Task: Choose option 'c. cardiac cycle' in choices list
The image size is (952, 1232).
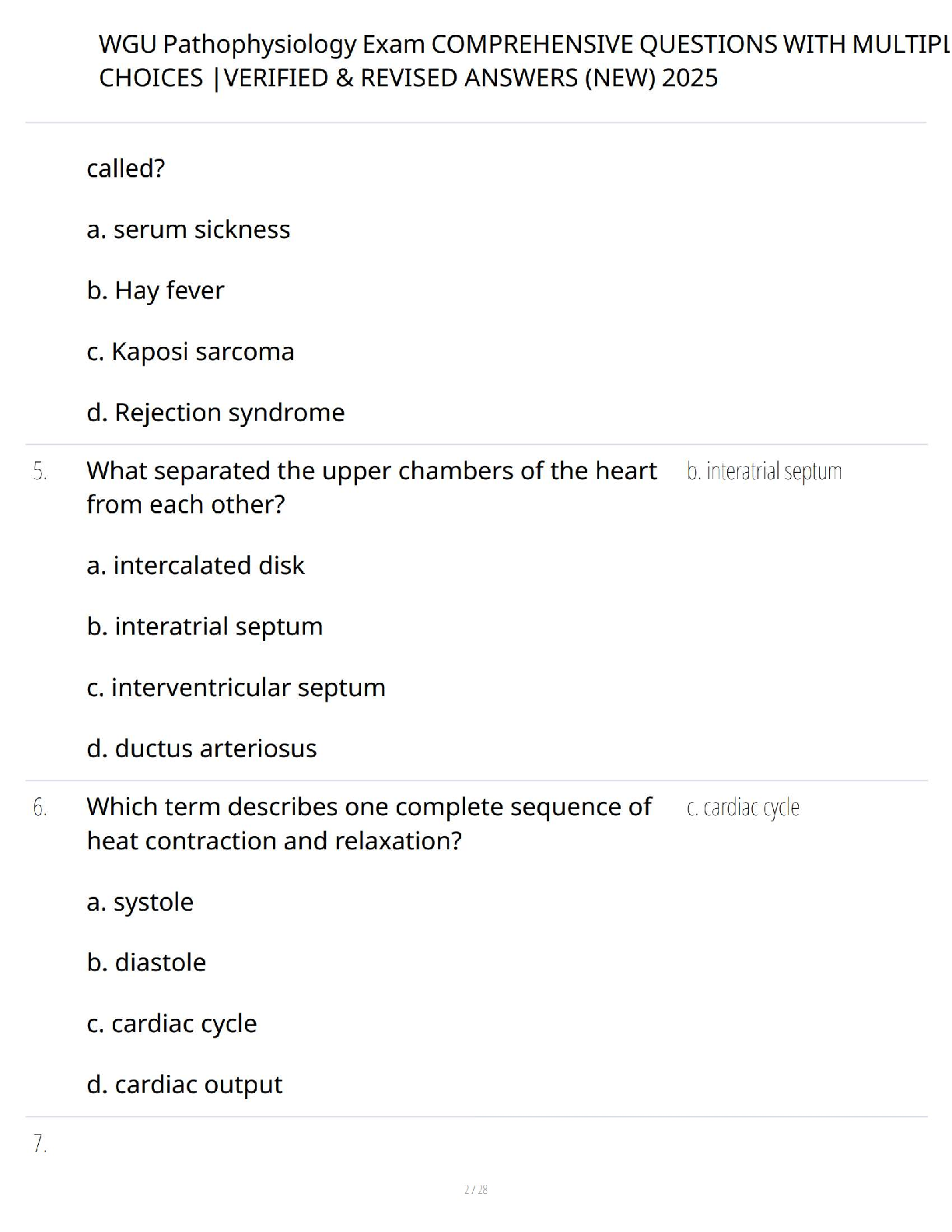Action: 171,1024
